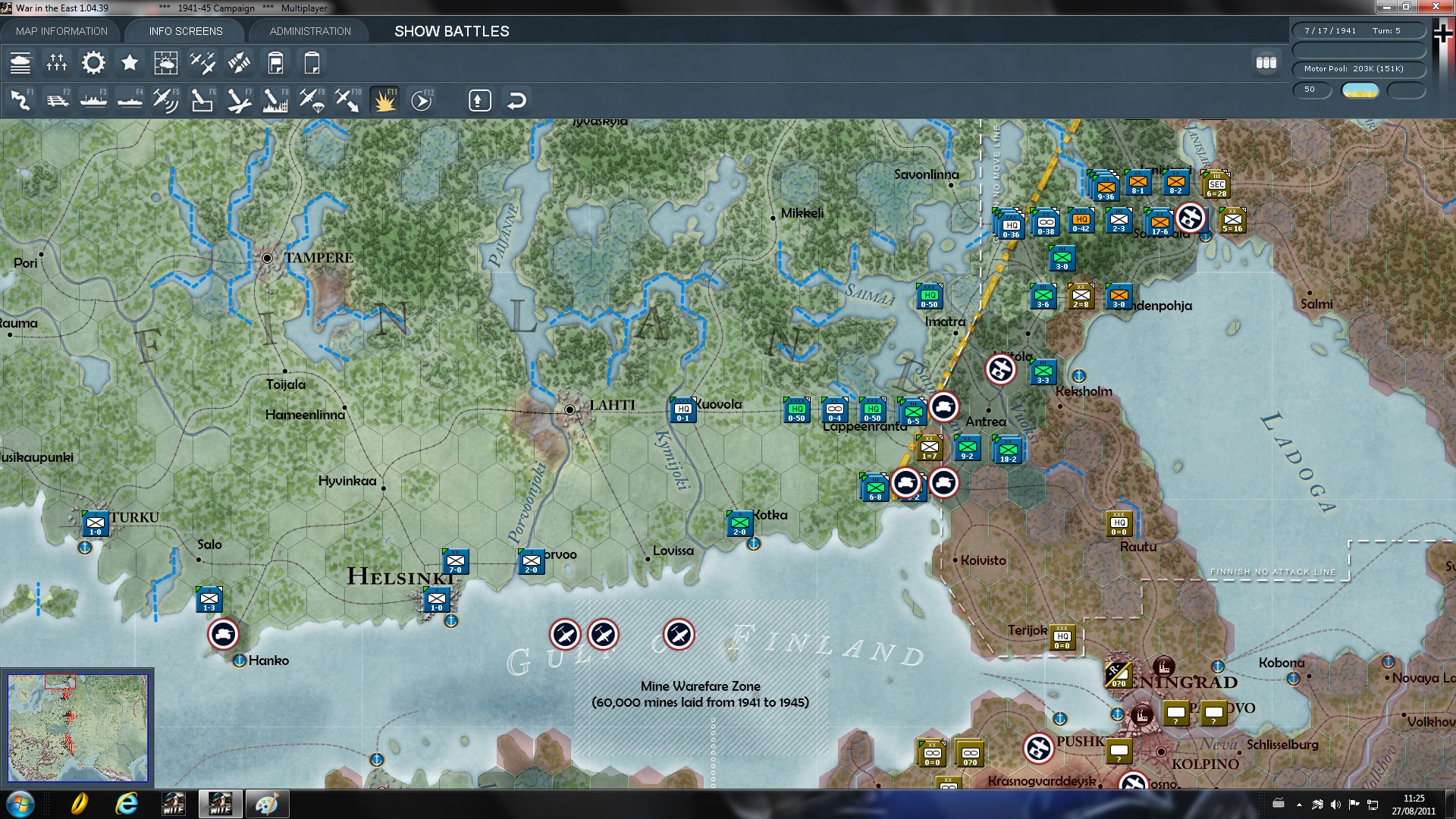Select the HQ 0-50 unit near Imatra
The height and width of the screenshot is (819, 1456).
pos(929,297)
